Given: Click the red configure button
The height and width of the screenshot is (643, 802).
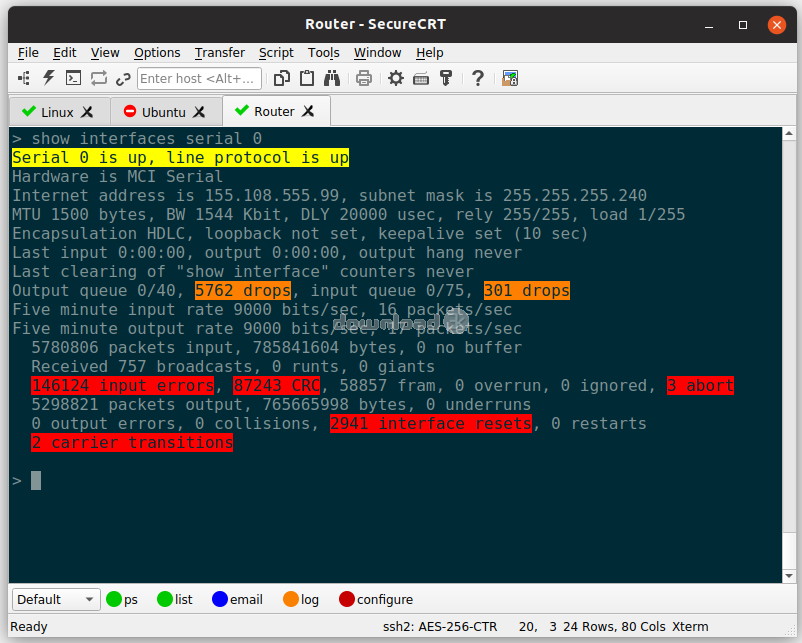Looking at the screenshot, I should [x=376, y=599].
